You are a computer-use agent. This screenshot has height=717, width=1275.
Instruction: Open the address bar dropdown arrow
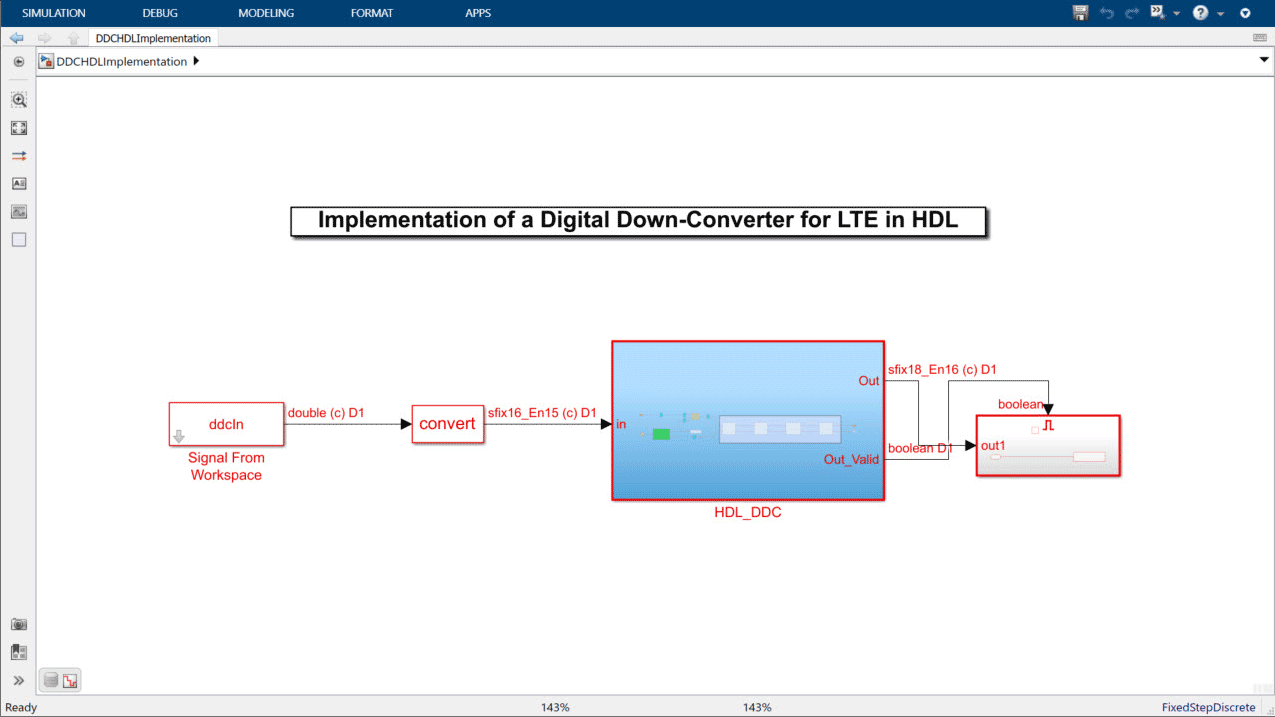point(1264,61)
